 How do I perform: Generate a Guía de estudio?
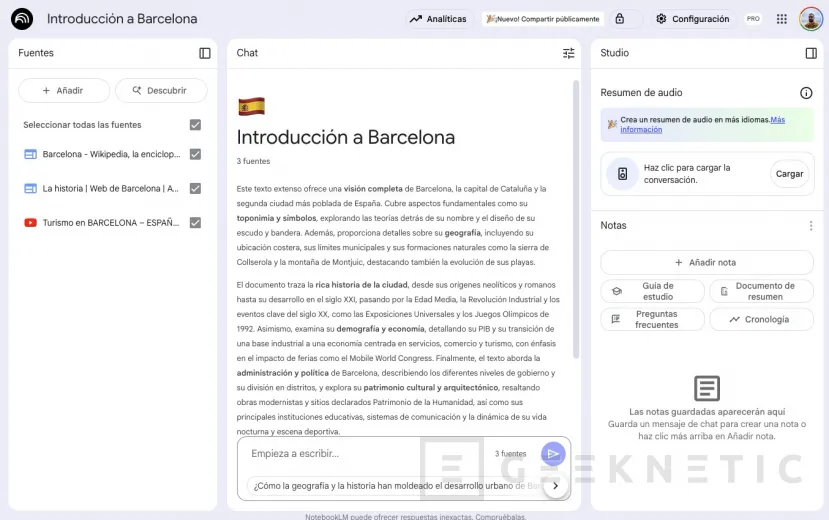click(652, 291)
